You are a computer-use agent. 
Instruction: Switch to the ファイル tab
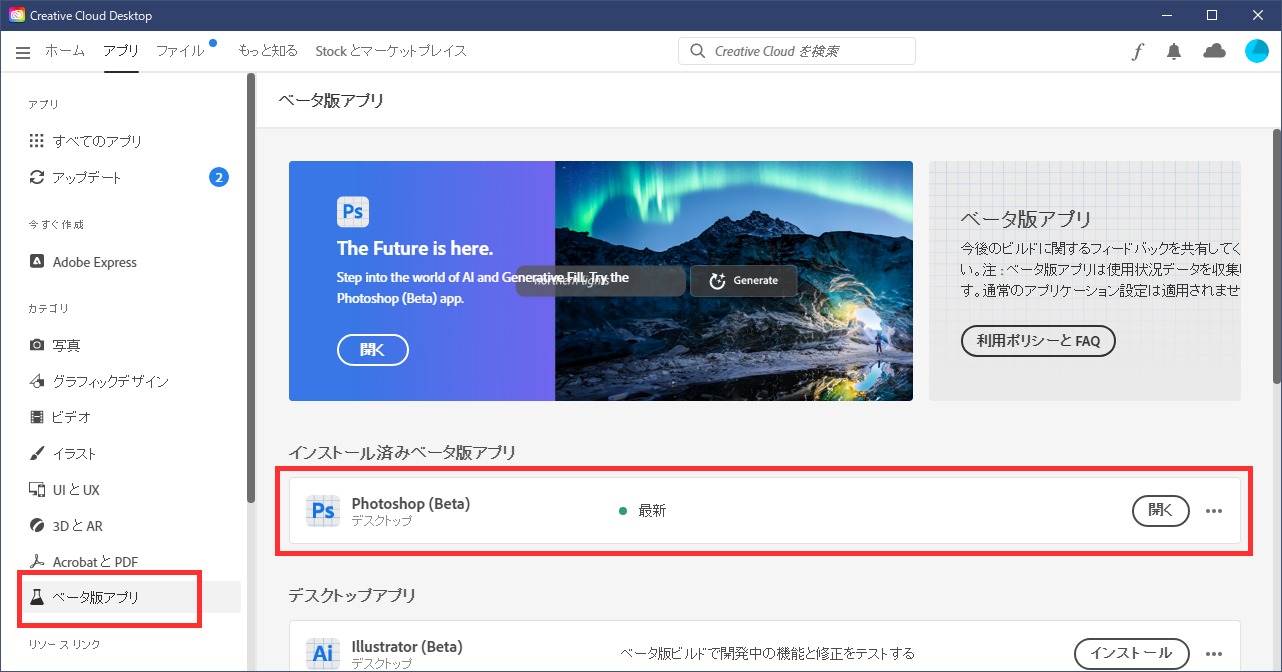180,51
